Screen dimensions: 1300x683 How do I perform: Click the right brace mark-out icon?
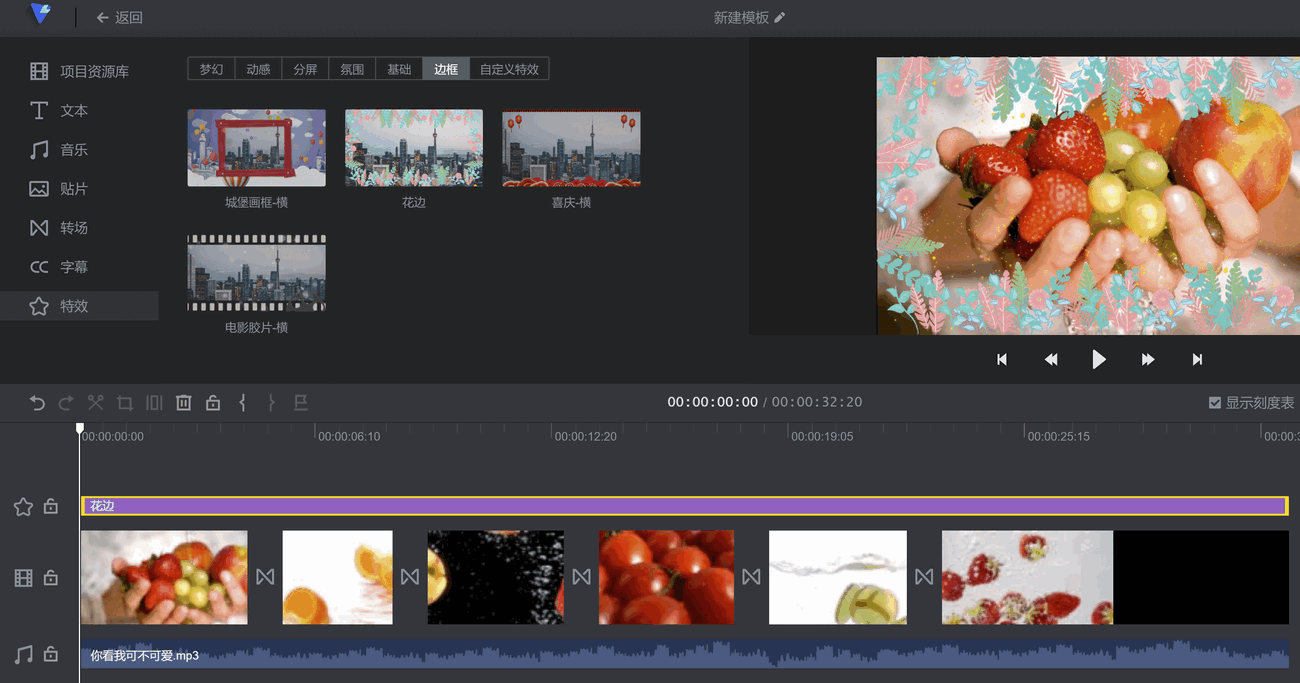271,403
